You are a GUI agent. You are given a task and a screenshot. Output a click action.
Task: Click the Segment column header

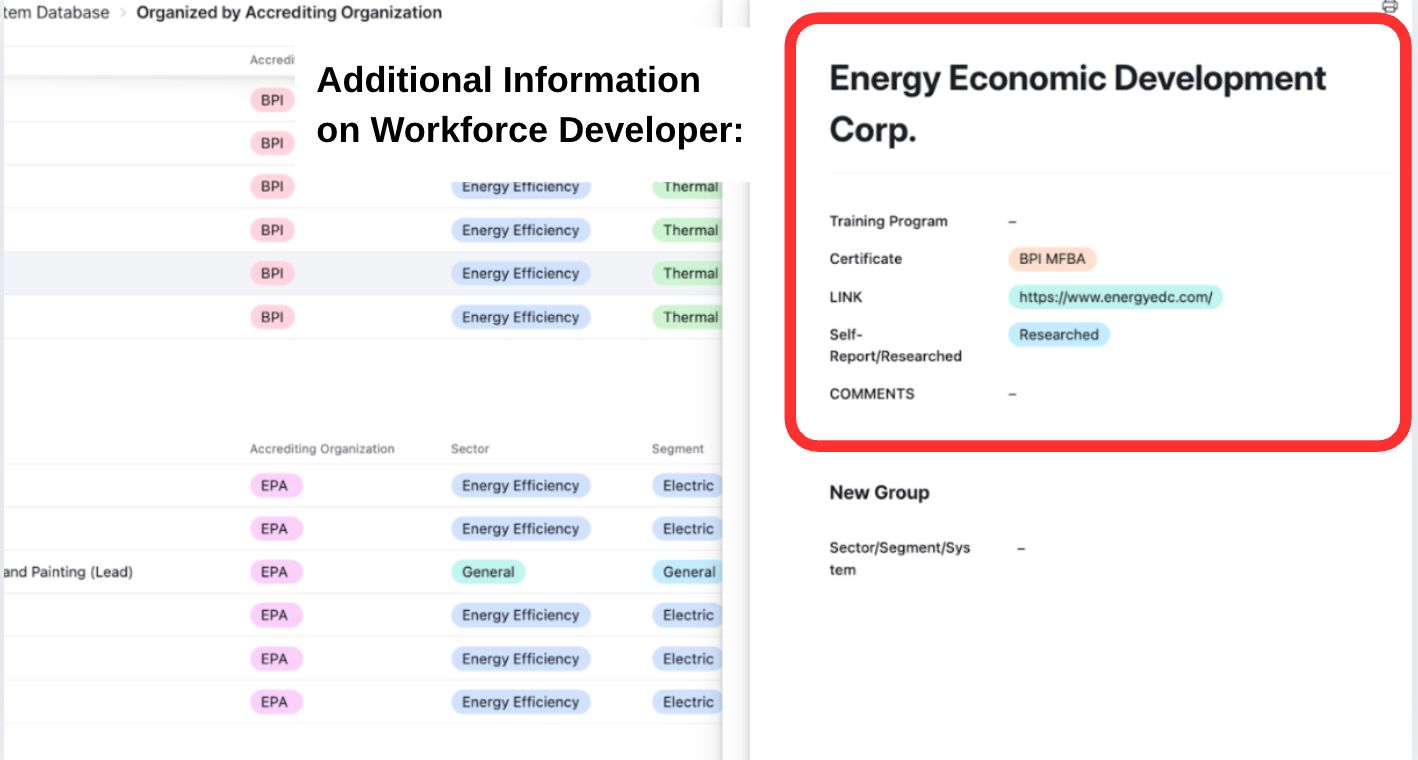[x=678, y=449]
